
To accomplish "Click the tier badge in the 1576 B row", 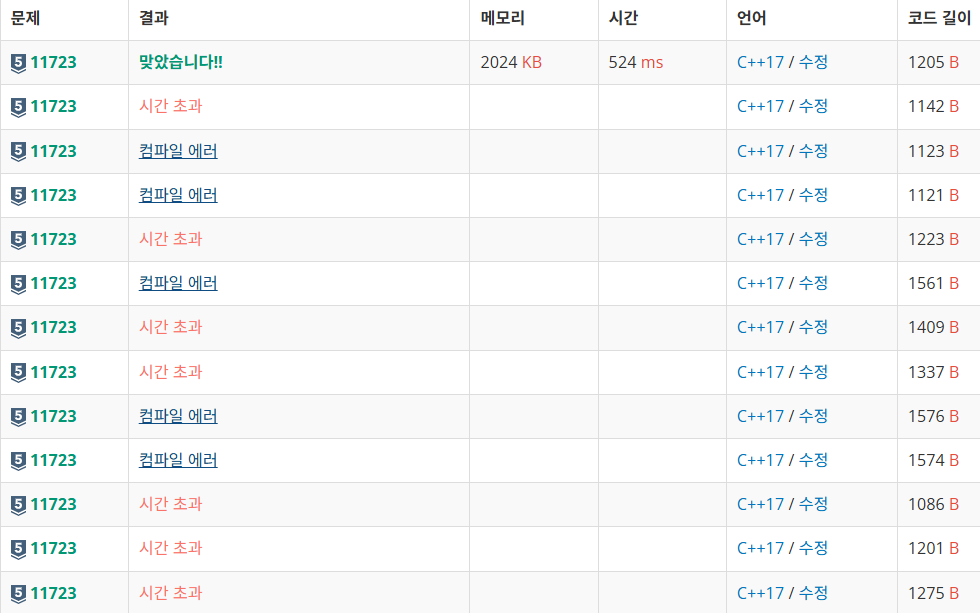I will [18, 417].
